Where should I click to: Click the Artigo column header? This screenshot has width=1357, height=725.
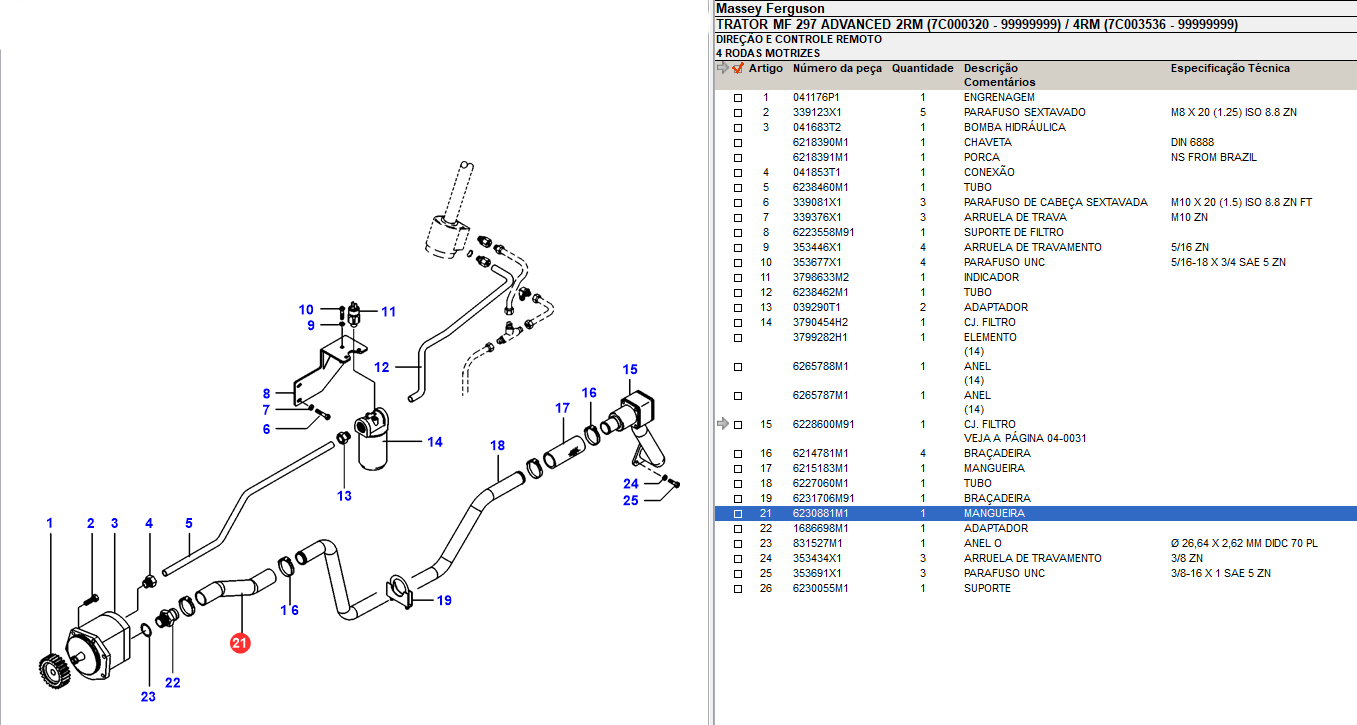pyautogui.click(x=766, y=68)
